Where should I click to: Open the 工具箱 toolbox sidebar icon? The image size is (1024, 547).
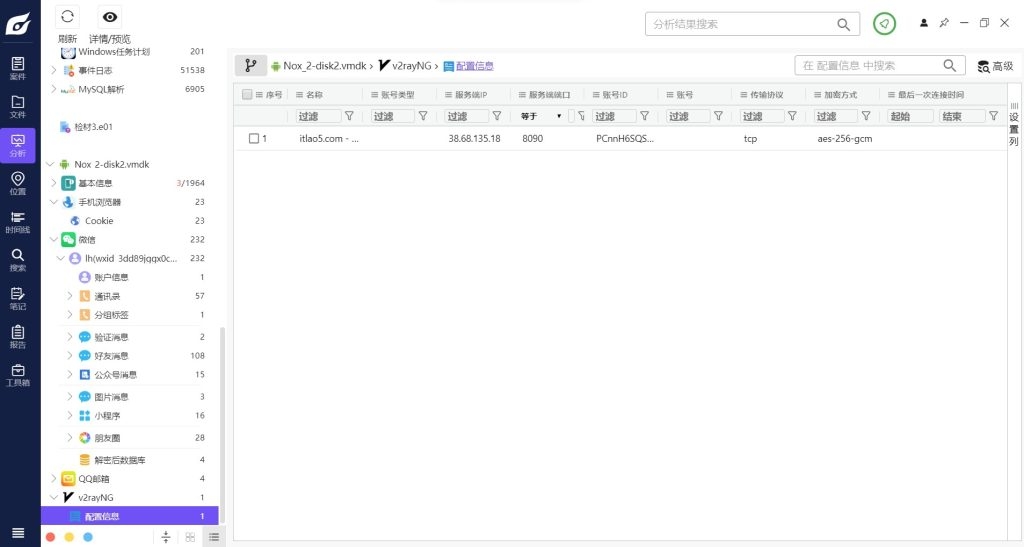(x=17, y=374)
